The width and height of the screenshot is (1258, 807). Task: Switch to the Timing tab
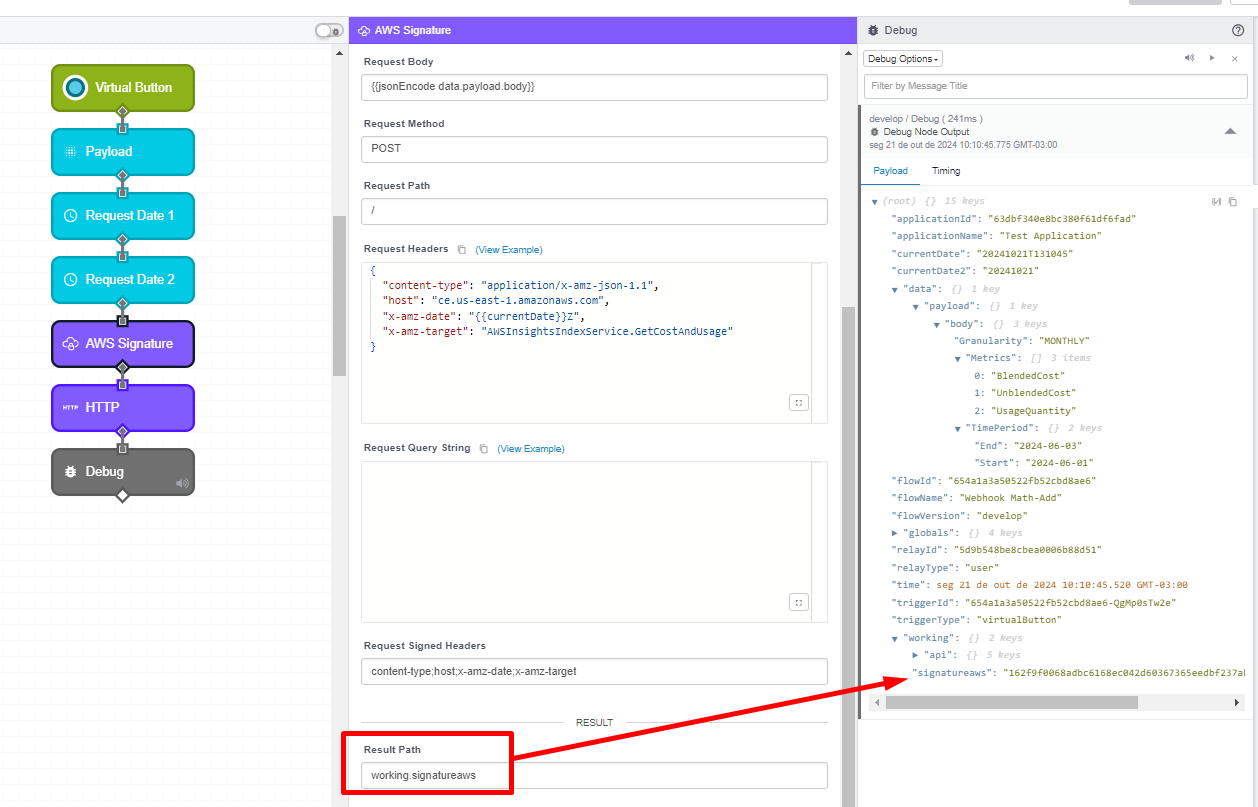[x=946, y=171]
